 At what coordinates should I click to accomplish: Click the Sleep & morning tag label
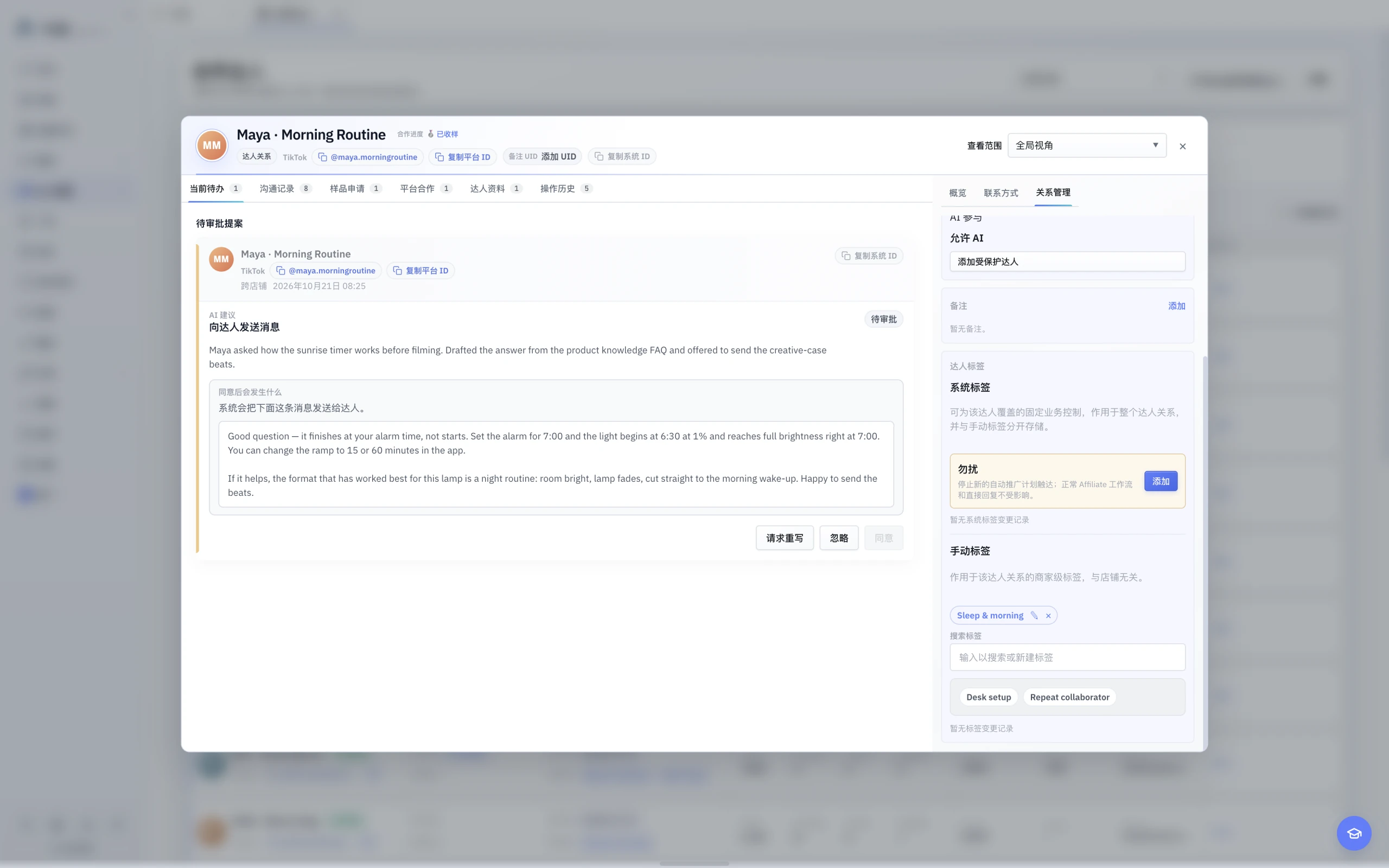point(990,615)
